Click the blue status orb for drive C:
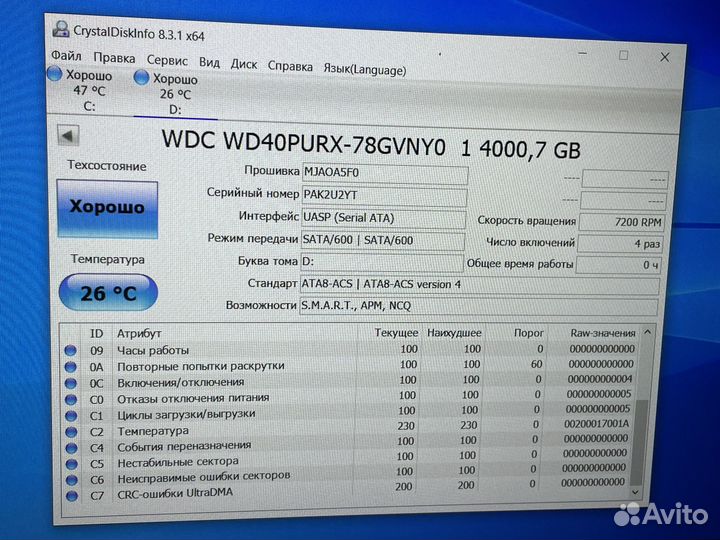Image resolution: width=720 pixels, height=540 pixels. (55, 73)
